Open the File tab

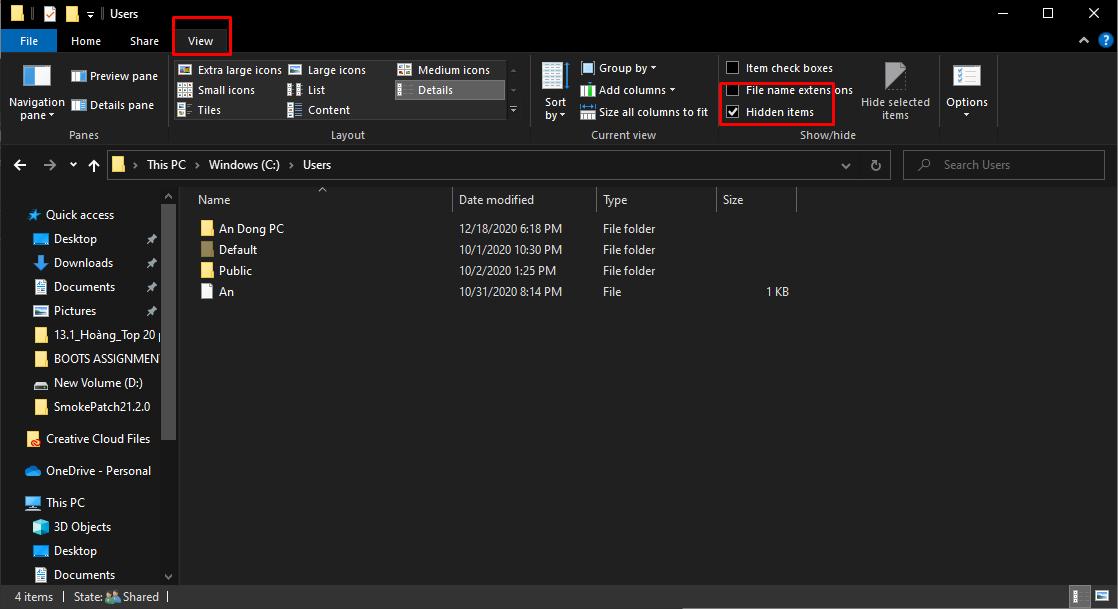29,41
